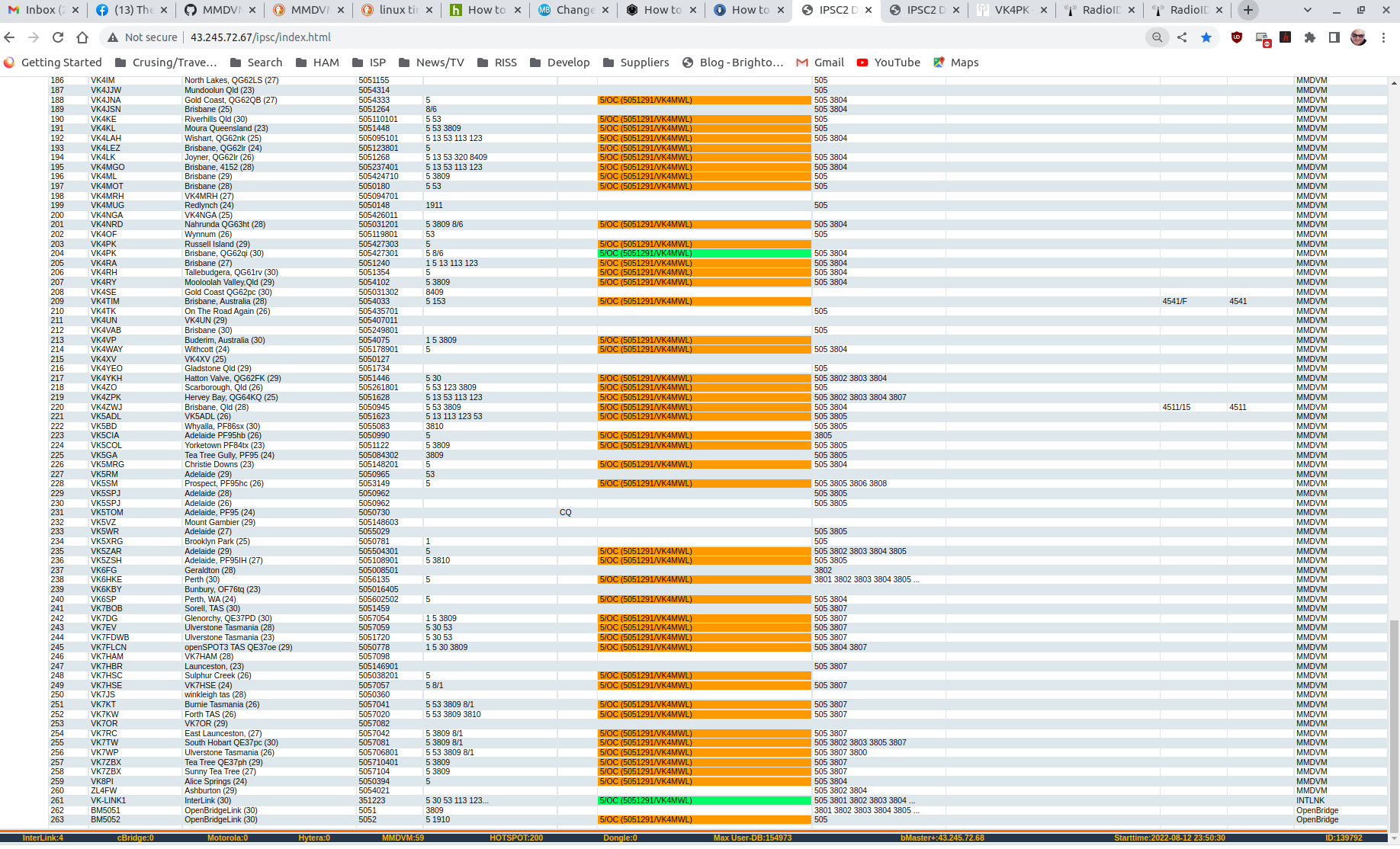
Task: Click the zoom magnifier icon in the address bar
Action: tap(1158, 37)
